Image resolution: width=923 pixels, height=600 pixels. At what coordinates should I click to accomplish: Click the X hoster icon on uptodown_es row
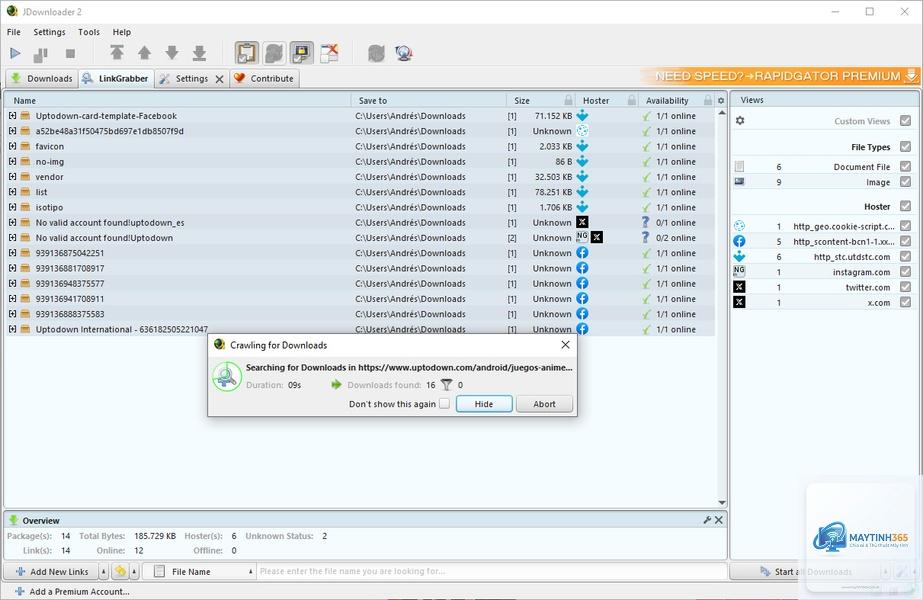point(582,222)
